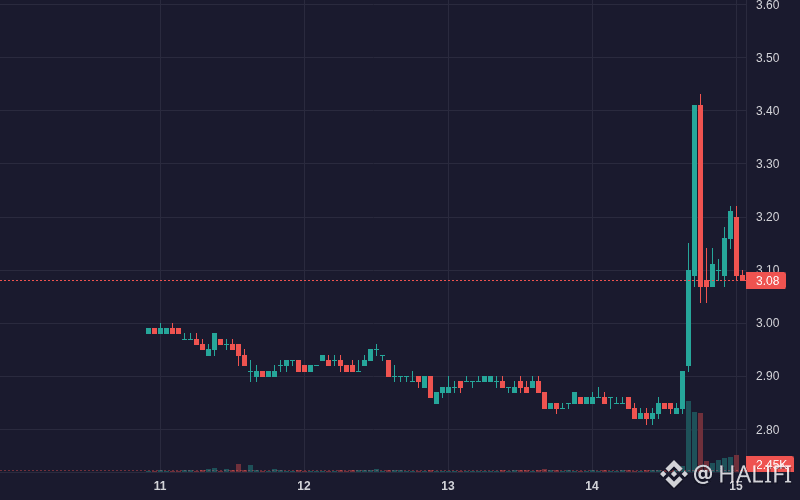Select the 3.50 price axis label
The width and height of the screenshot is (800, 500).
tap(767, 58)
